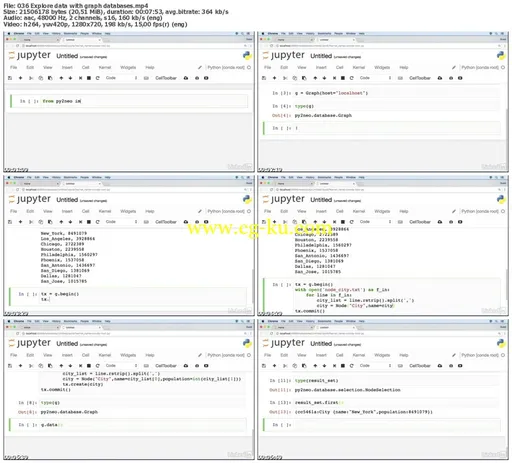Stop kernel icon in Graph(host='localhost') frame
Image resolution: width=512 pixels, height=463 pixels.
click(343, 78)
